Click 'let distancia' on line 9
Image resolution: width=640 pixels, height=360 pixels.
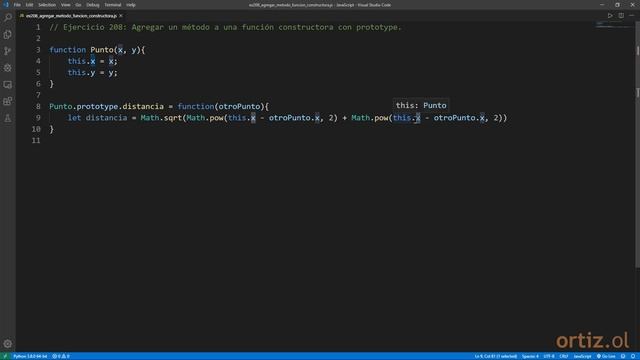(x=97, y=118)
